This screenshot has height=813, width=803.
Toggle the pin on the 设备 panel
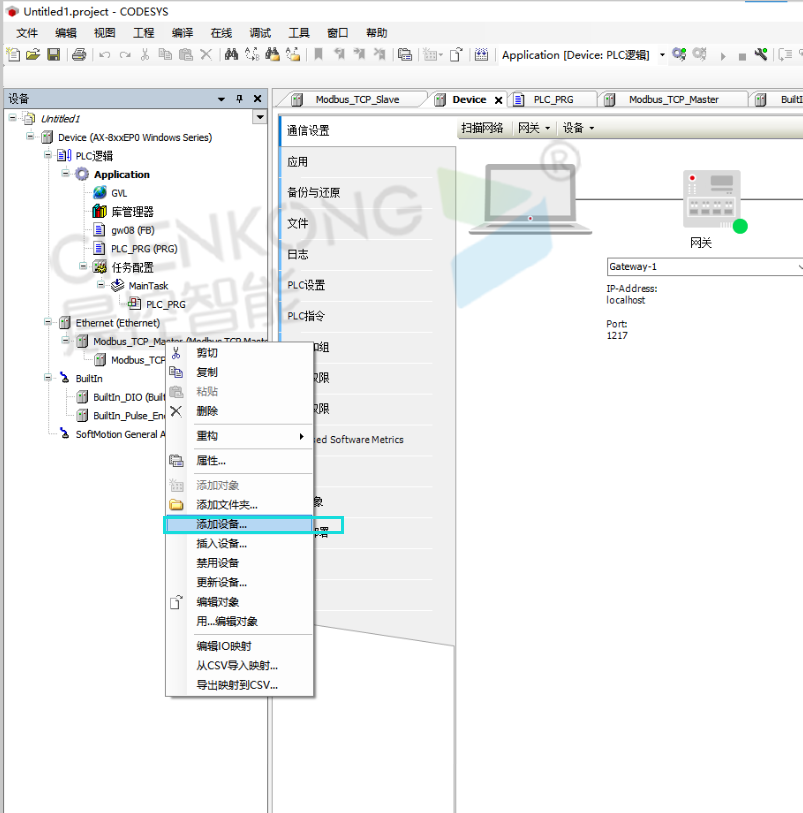tap(239, 99)
